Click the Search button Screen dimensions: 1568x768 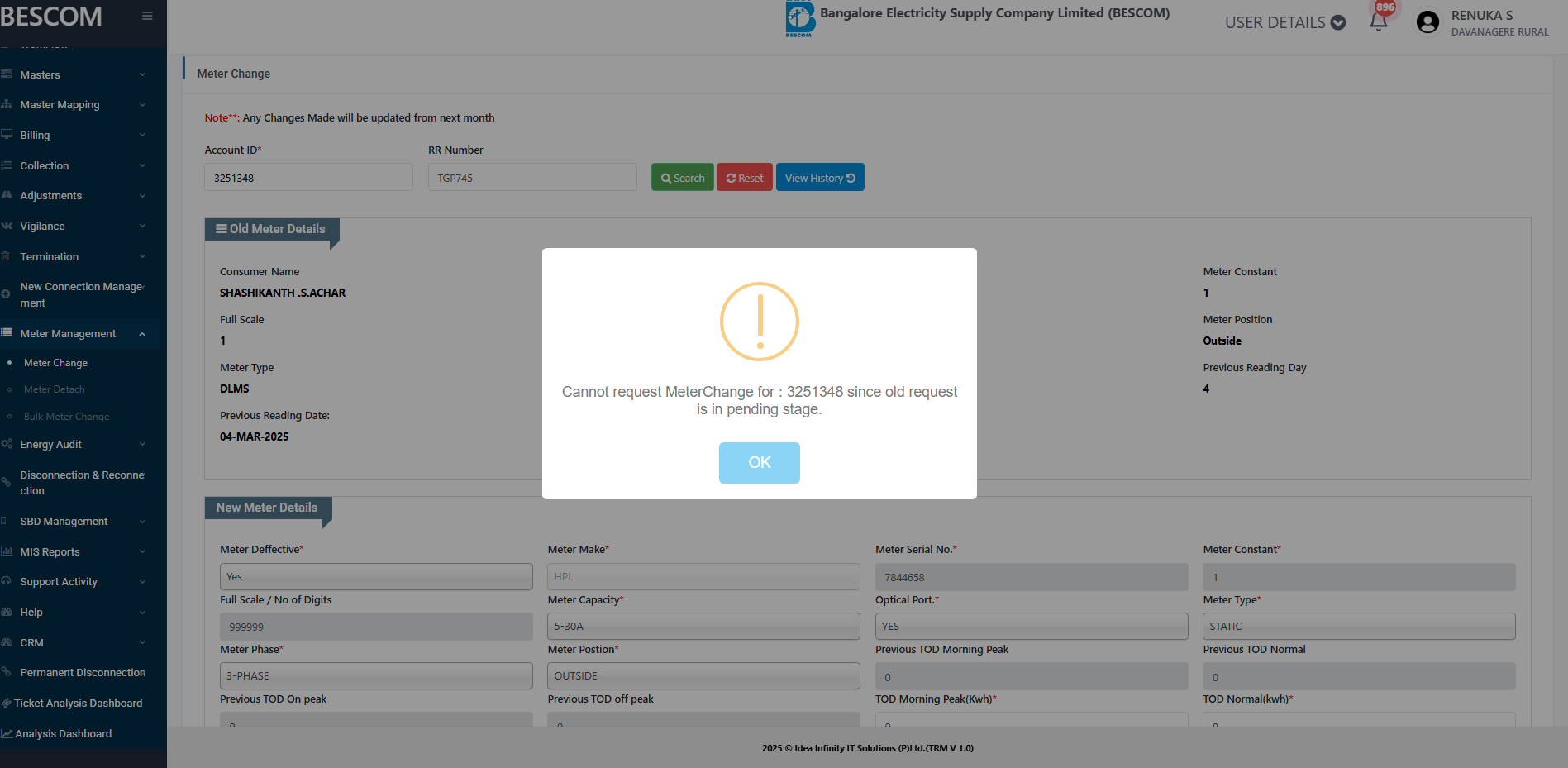point(683,178)
